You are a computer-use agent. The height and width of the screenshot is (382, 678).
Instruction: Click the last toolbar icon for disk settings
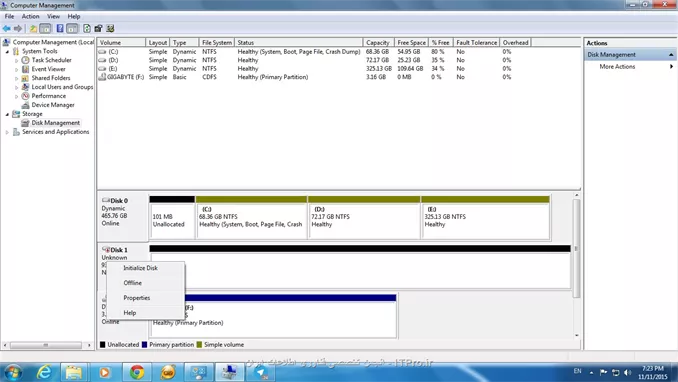point(110,29)
